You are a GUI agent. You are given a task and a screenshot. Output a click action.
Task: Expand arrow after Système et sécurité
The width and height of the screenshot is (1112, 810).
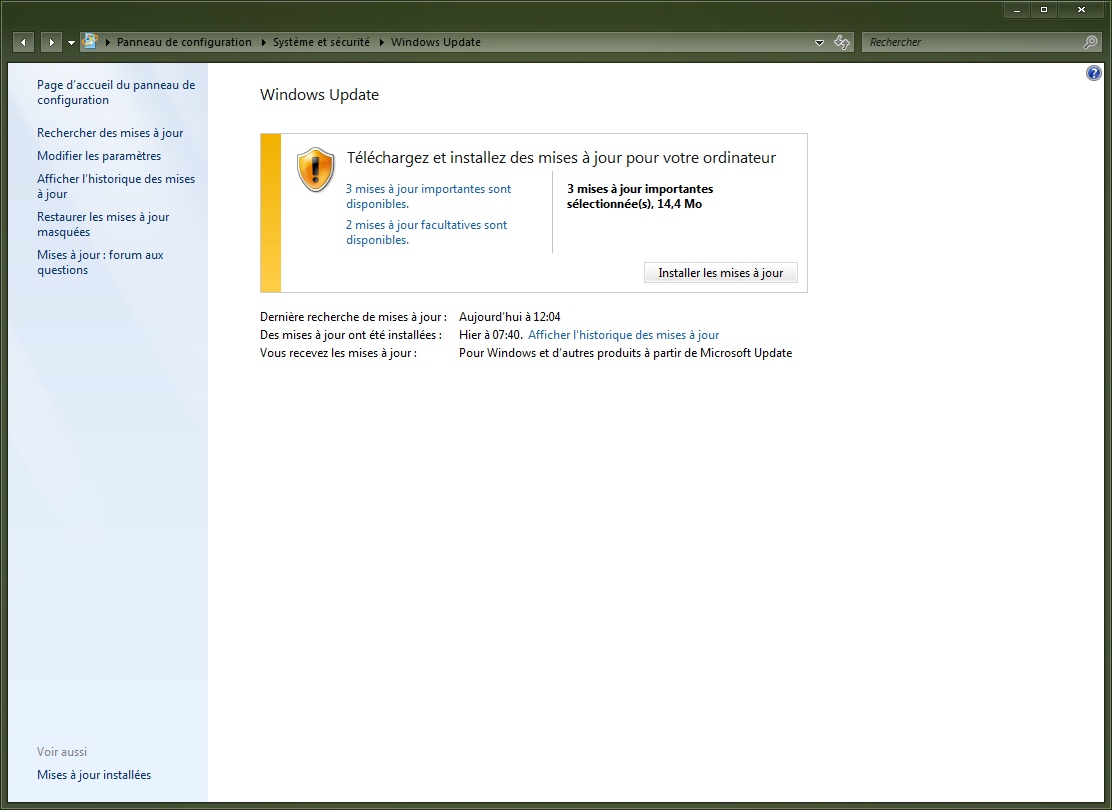pyautogui.click(x=382, y=43)
